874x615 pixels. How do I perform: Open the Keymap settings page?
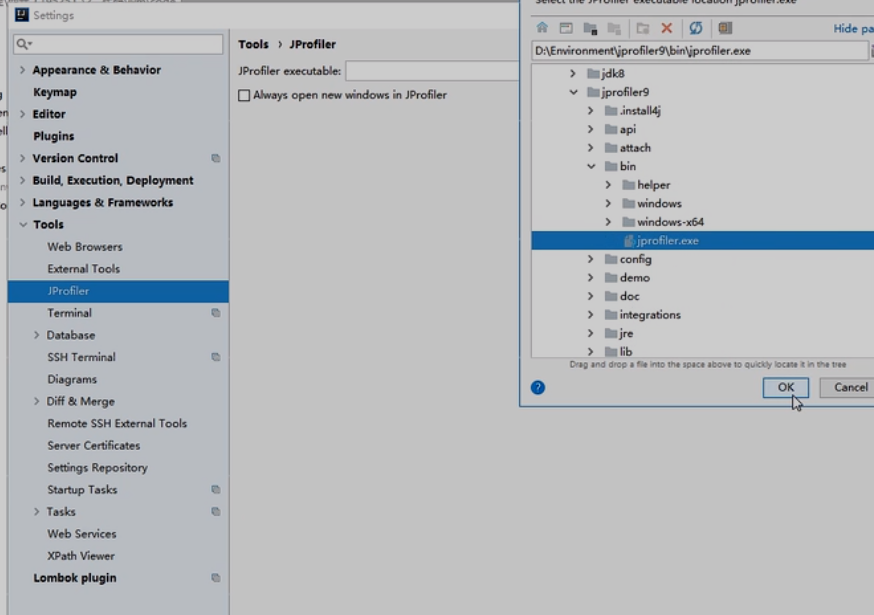click(x=55, y=92)
